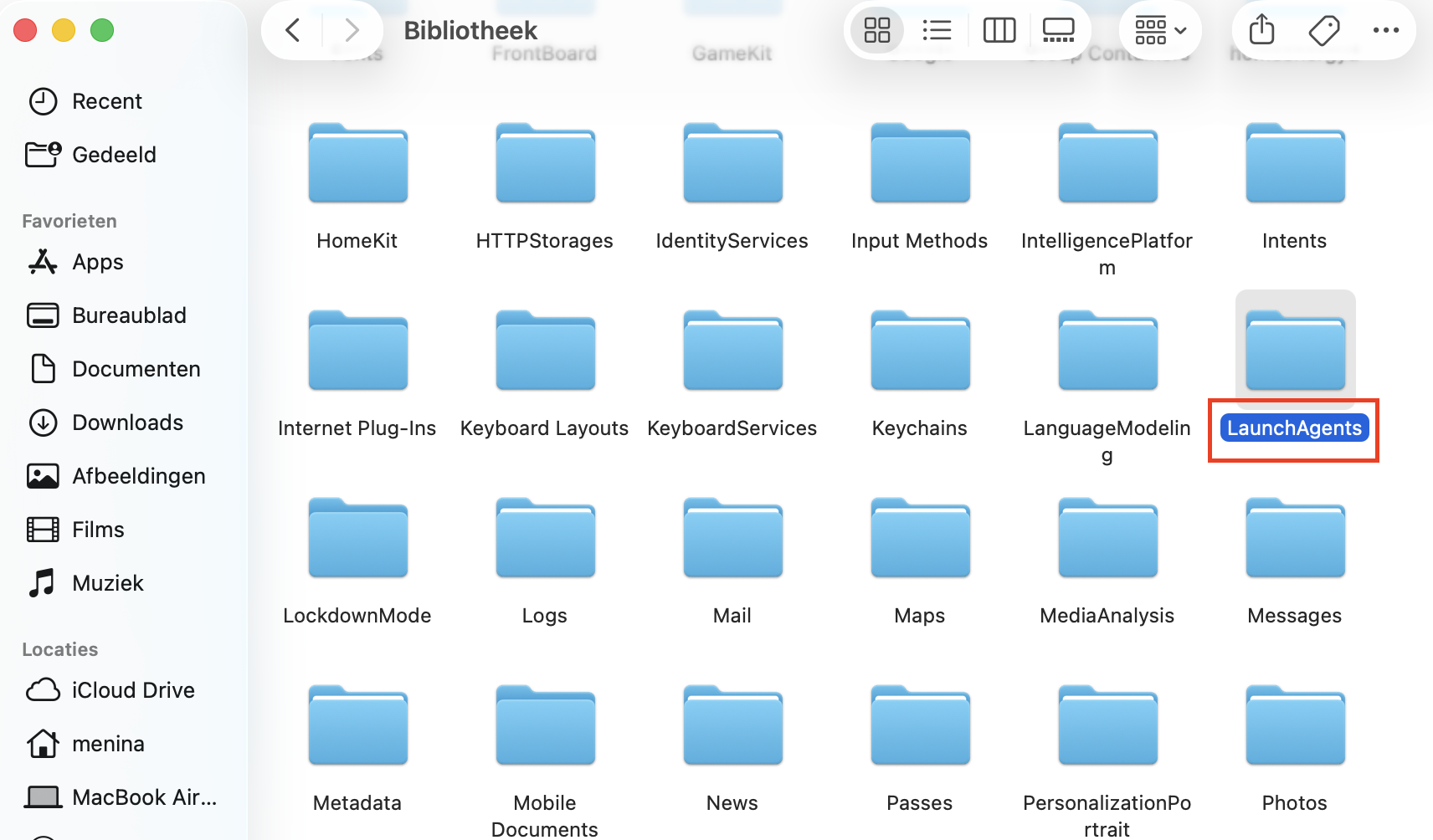Open the tags editor icon
The image size is (1433, 840).
[x=1323, y=31]
